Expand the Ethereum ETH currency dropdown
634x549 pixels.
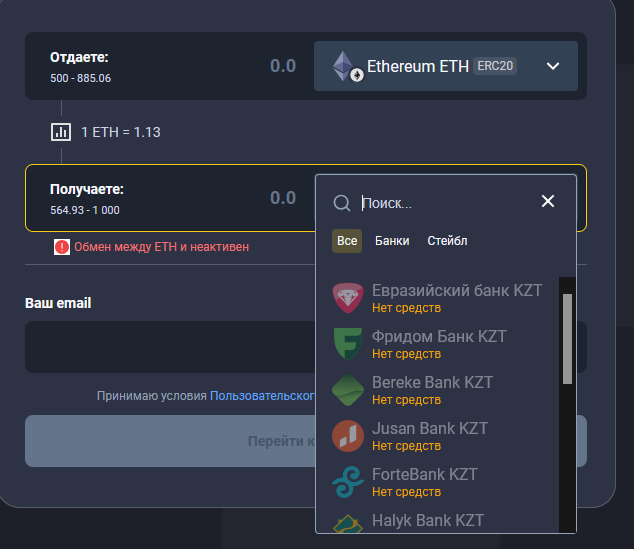[x=554, y=66]
